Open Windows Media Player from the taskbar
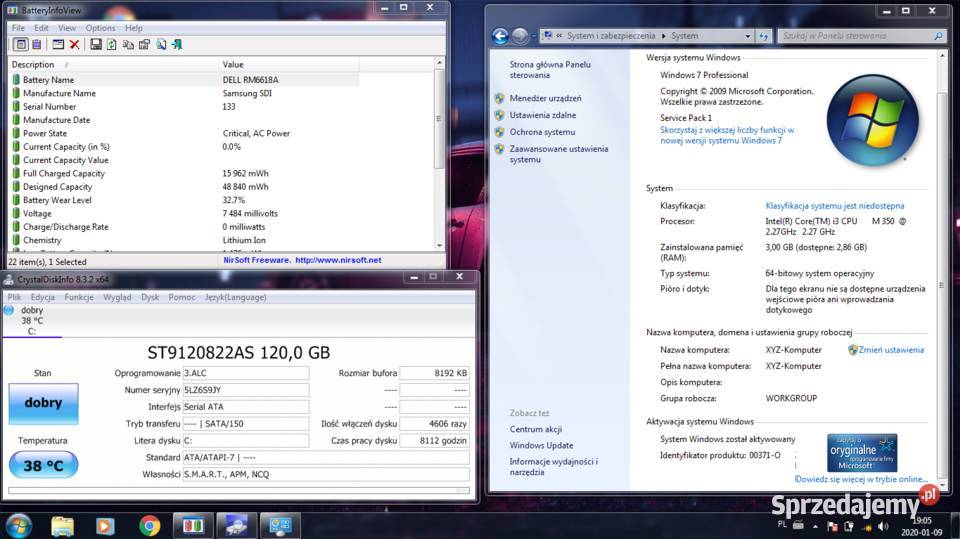 point(105,526)
